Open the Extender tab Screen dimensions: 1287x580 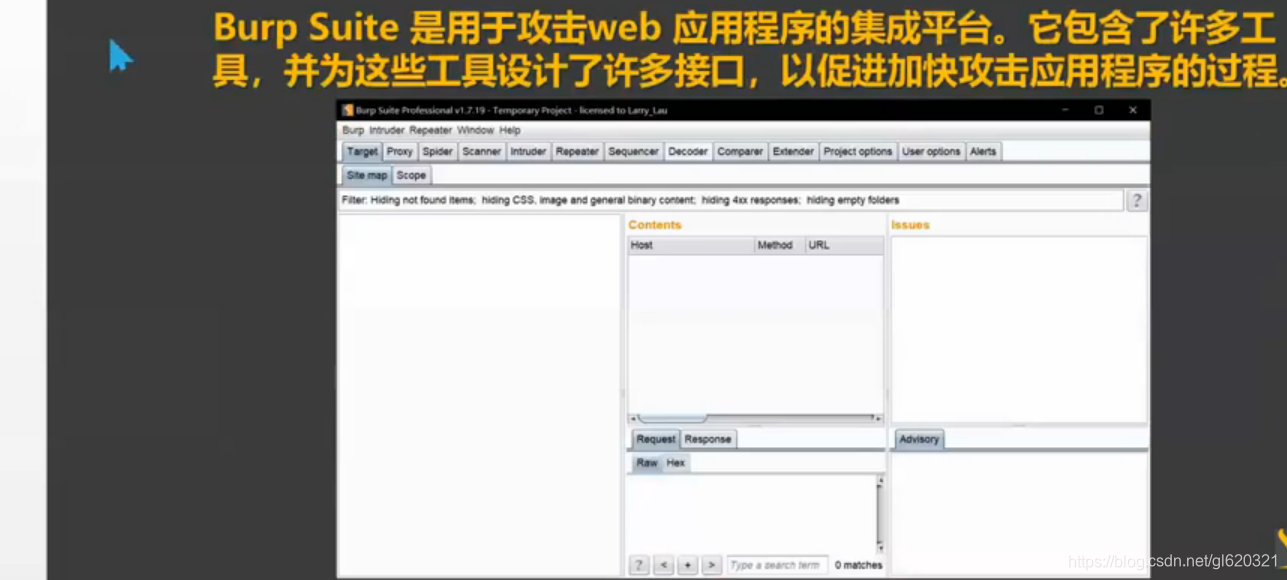(793, 152)
